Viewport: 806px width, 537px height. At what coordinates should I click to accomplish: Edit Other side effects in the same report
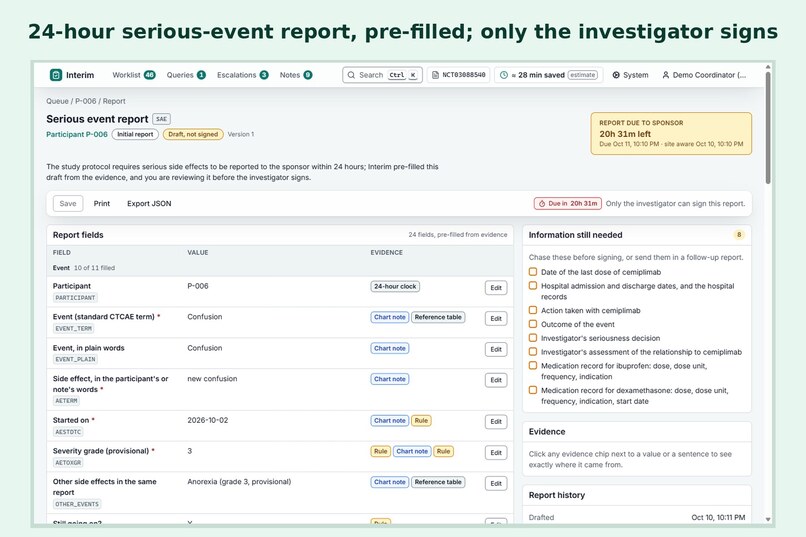pyautogui.click(x=496, y=484)
